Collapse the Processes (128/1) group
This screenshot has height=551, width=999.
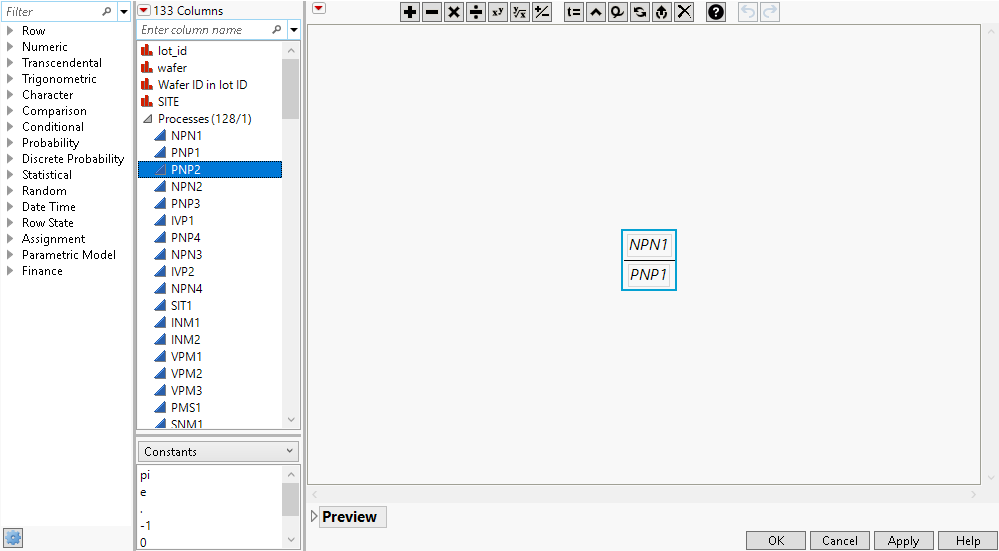[148, 118]
